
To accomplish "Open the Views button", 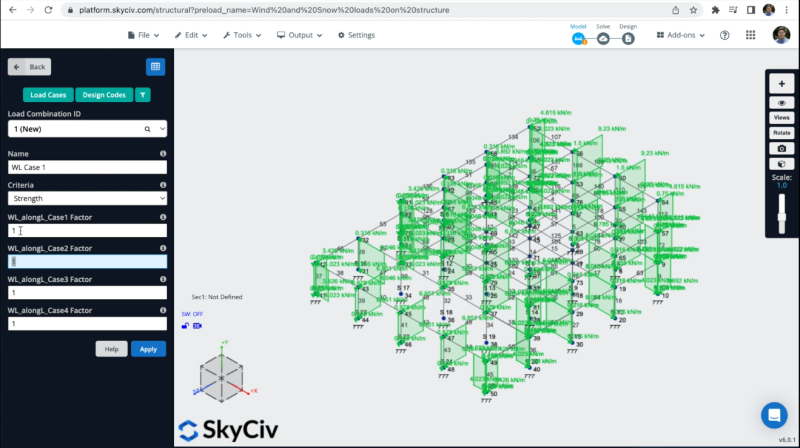I will 782,117.
